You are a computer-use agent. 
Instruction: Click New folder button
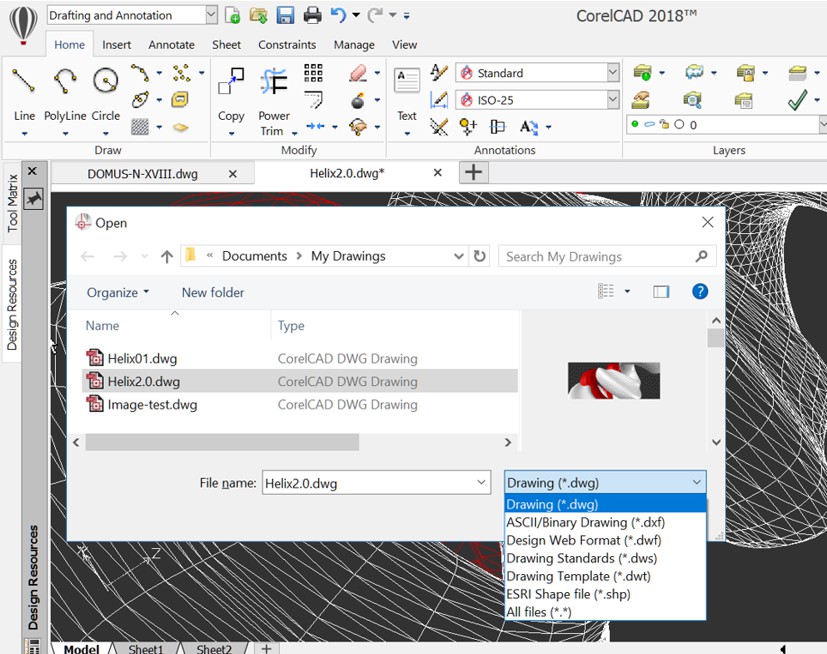click(213, 292)
